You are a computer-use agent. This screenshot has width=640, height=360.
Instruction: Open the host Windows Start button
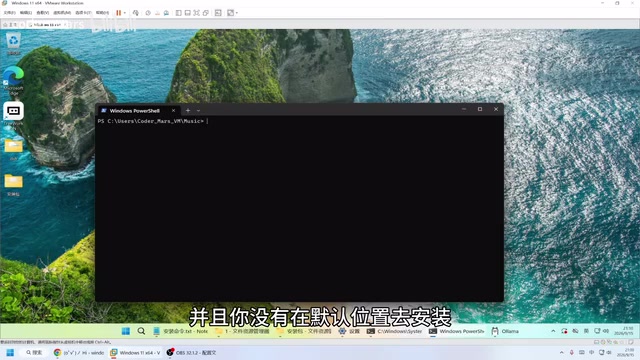[x=10, y=352]
